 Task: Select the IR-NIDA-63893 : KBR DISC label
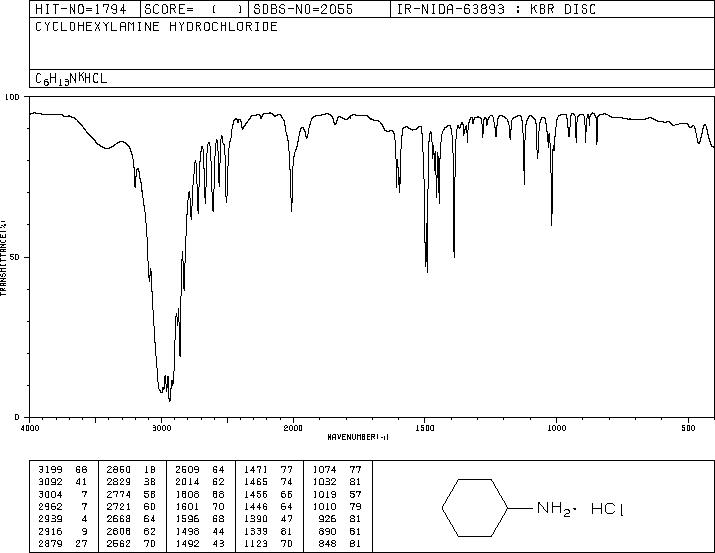pos(497,9)
